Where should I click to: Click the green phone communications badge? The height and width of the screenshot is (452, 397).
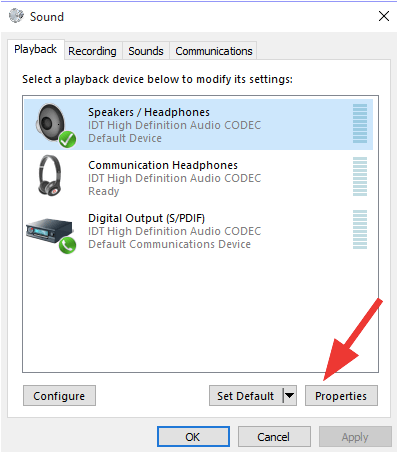[67, 246]
